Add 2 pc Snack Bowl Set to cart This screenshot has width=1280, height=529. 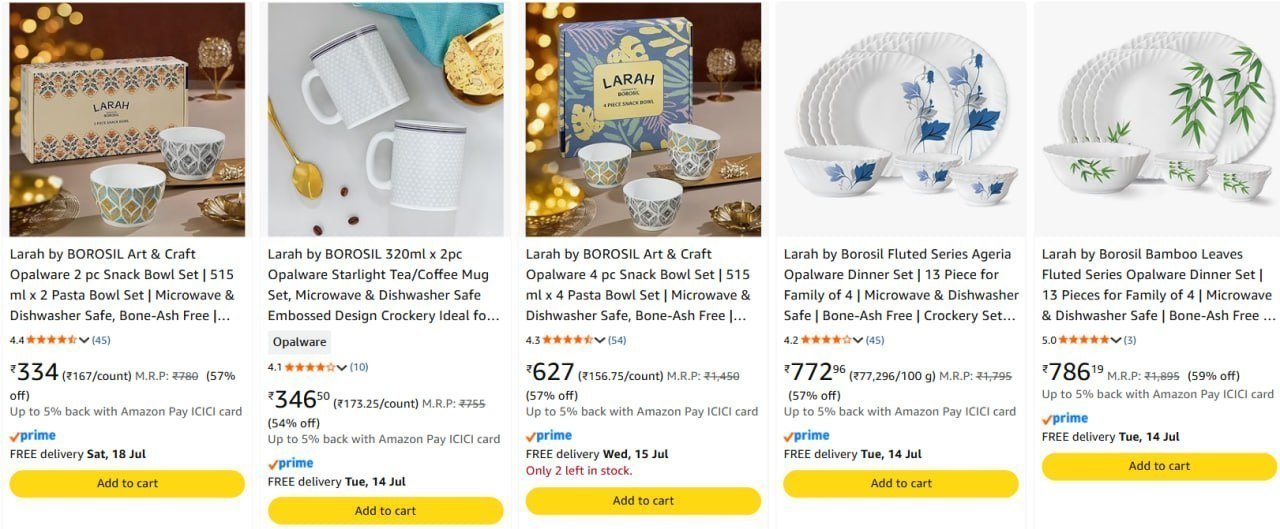point(127,483)
